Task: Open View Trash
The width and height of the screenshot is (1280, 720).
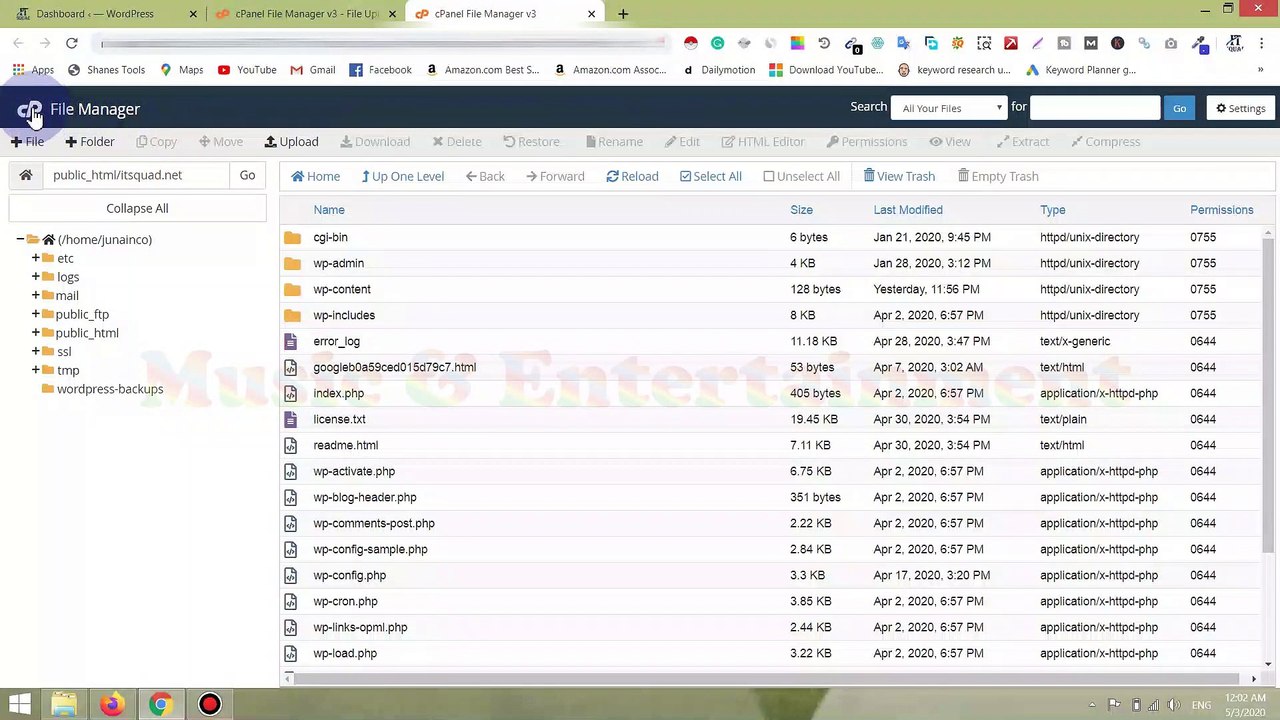Action: 899,176
